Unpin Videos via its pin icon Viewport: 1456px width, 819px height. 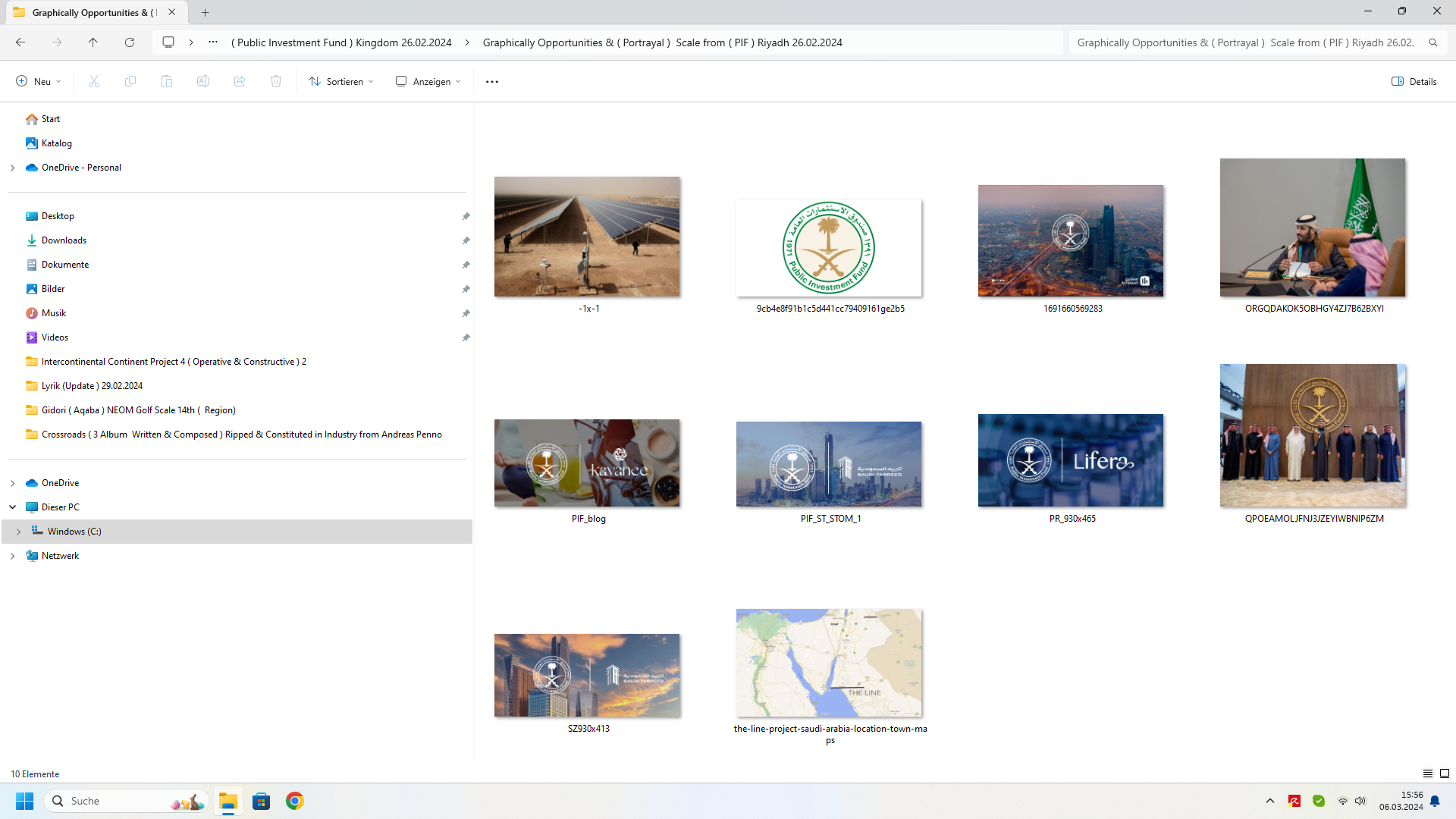pos(466,337)
